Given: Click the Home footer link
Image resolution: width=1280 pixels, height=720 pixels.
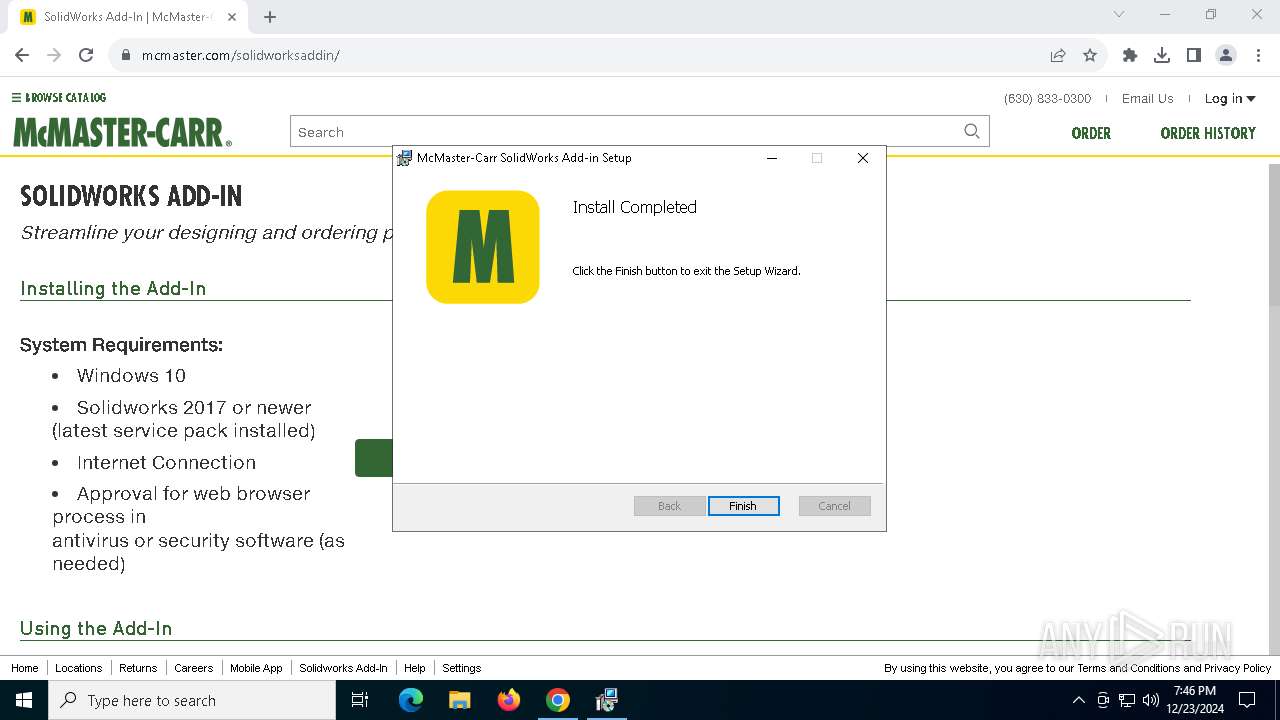Looking at the screenshot, I should pyautogui.click(x=25, y=668).
